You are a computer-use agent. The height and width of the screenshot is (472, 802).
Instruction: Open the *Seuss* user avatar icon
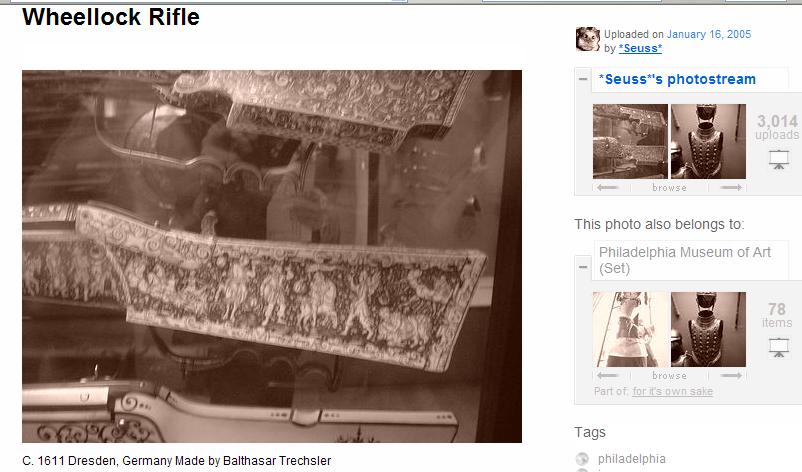588,39
